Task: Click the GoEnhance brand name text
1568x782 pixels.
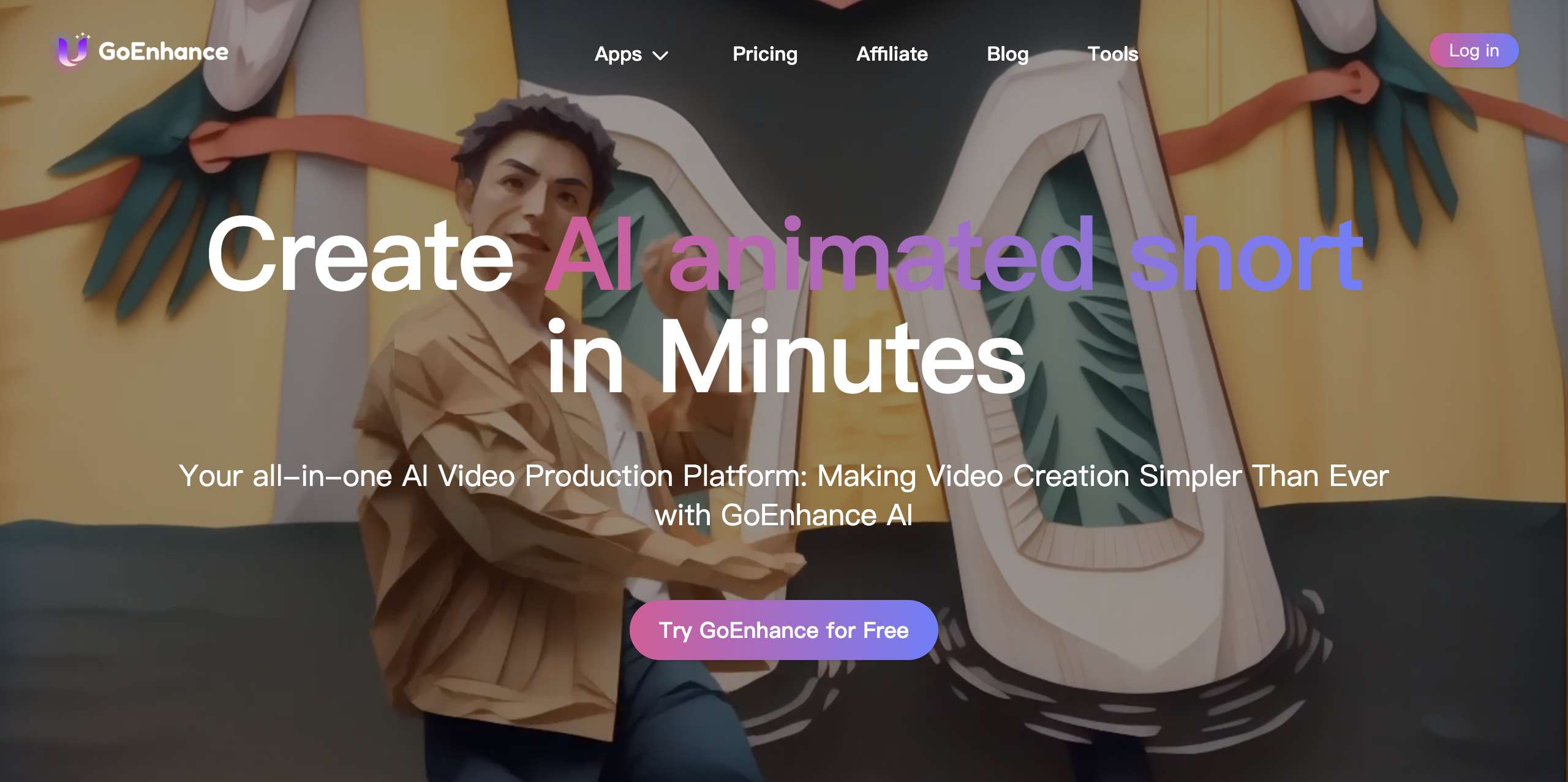Action: click(163, 52)
